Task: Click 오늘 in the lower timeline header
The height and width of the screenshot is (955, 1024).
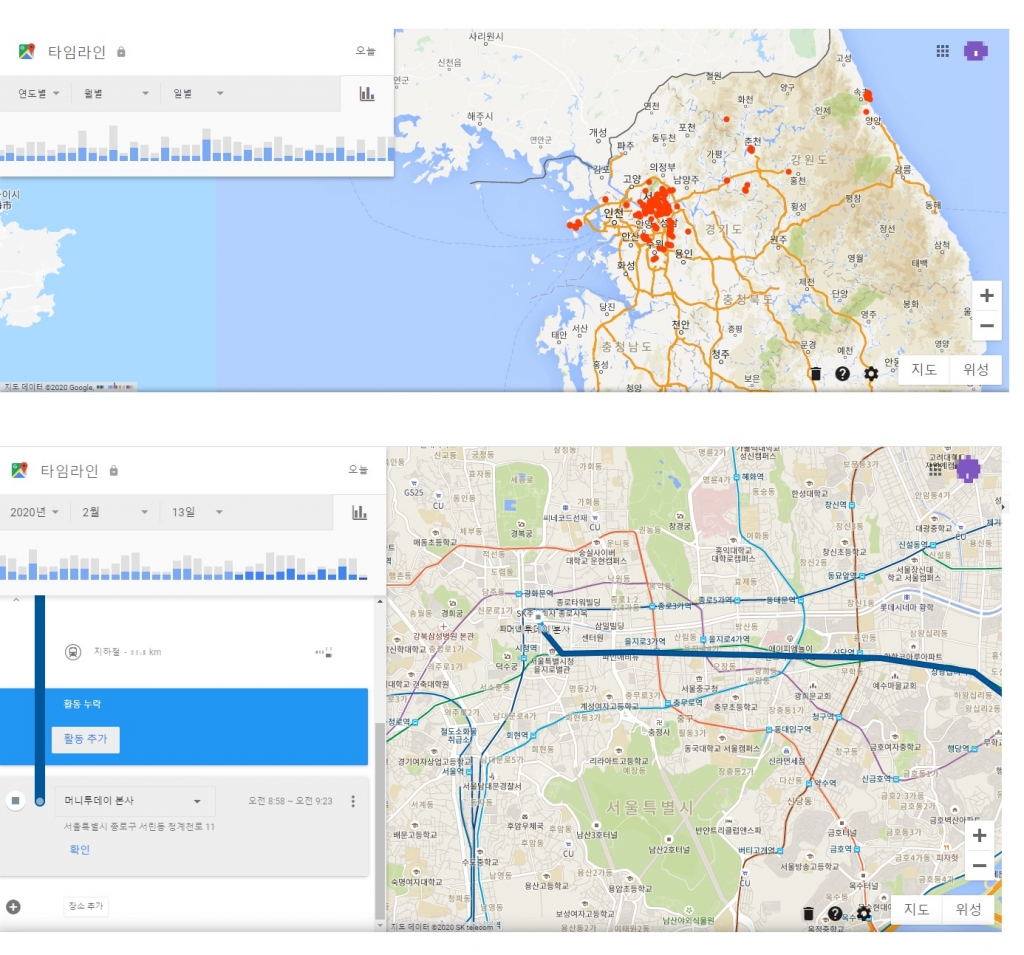Action: point(358,470)
